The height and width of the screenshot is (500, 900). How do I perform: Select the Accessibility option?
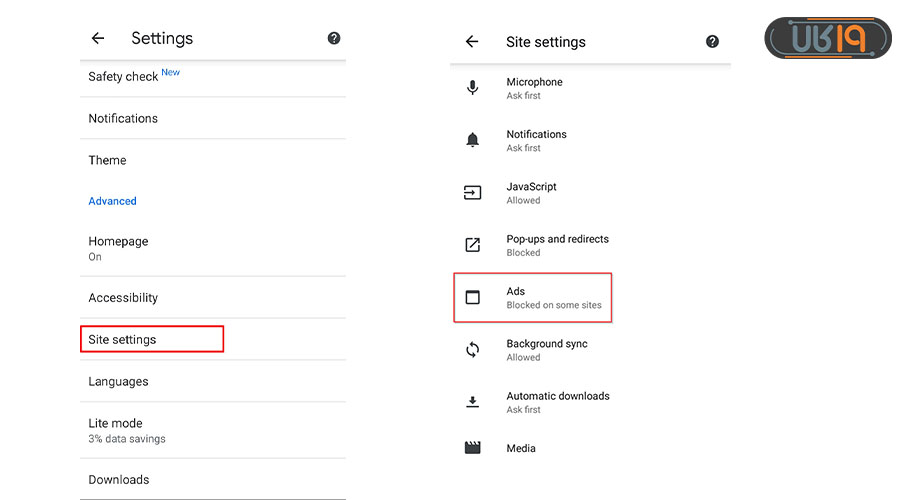pos(123,298)
